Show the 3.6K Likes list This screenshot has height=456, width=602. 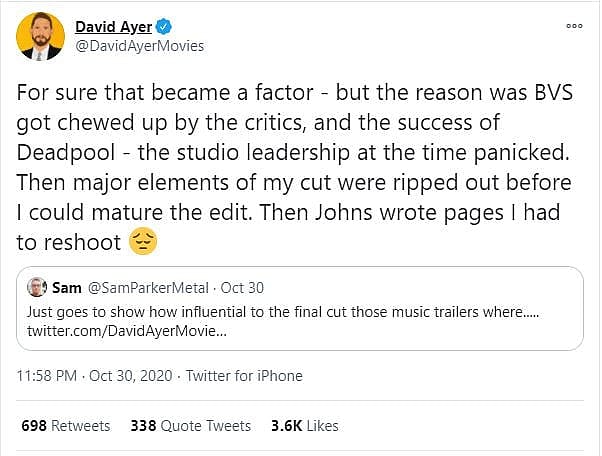pos(305,425)
